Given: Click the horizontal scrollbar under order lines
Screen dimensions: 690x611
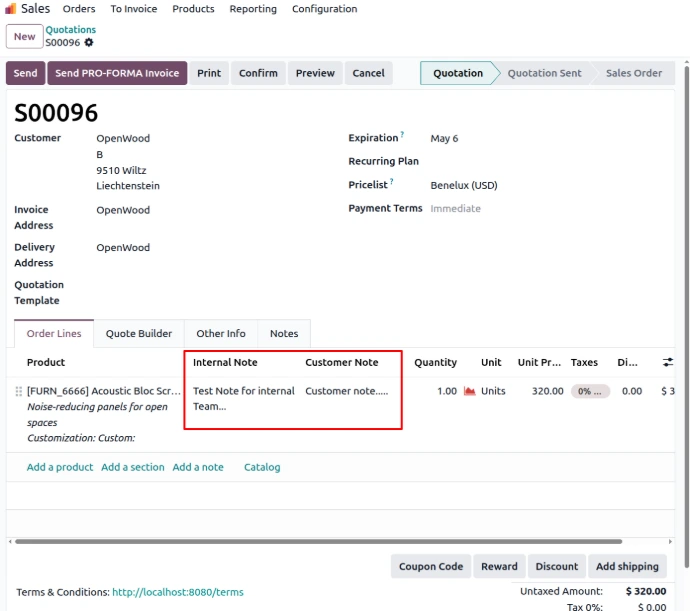Looking at the screenshot, I should pyautogui.click(x=330, y=541).
